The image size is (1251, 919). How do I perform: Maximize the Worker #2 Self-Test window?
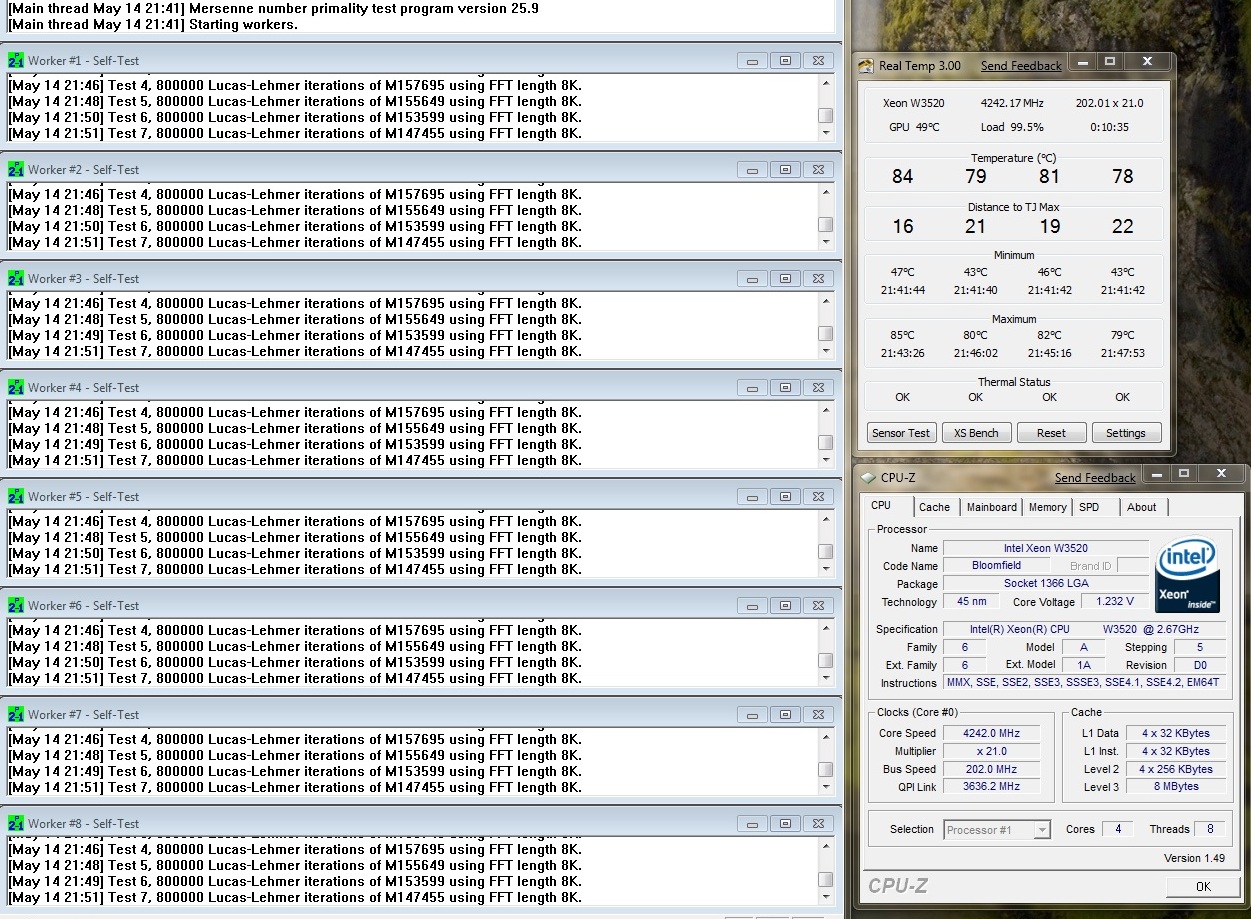click(785, 170)
